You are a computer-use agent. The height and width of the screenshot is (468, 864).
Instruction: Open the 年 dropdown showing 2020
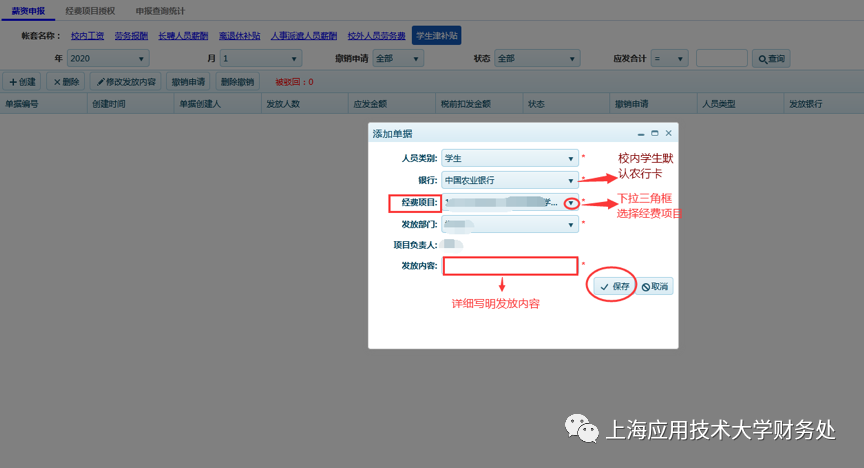click(108, 58)
